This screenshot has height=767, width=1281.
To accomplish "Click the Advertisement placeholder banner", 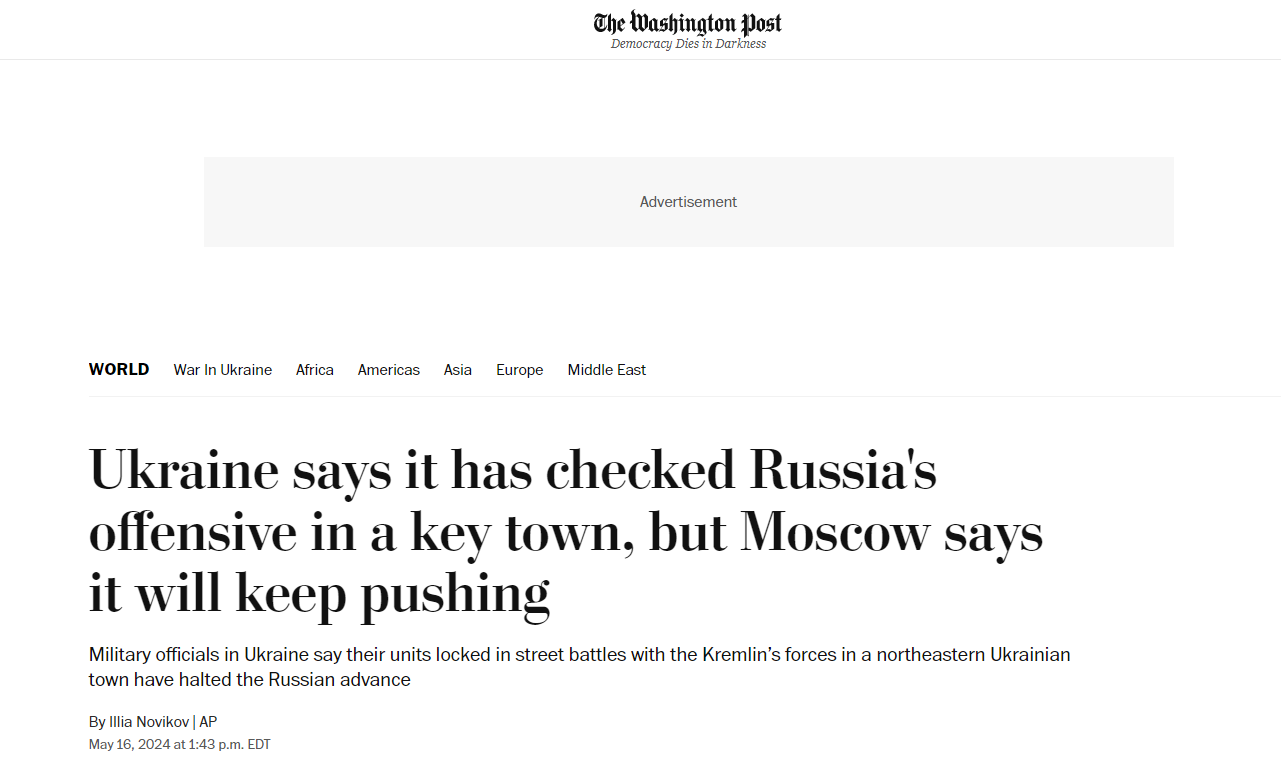I will tap(688, 202).
